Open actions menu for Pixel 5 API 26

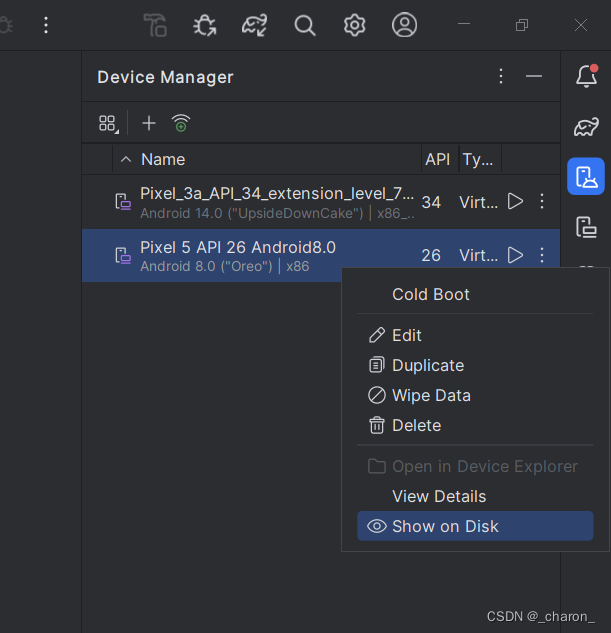[542, 255]
